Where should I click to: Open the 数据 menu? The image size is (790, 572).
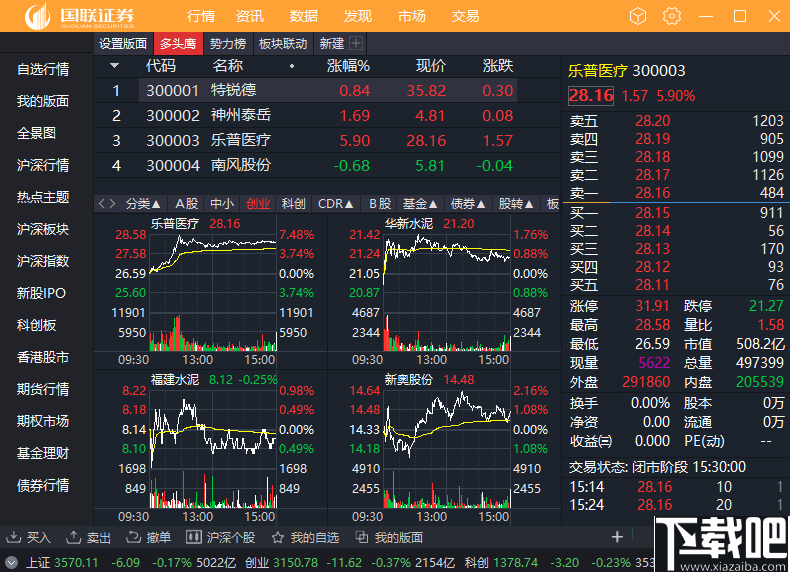click(304, 16)
